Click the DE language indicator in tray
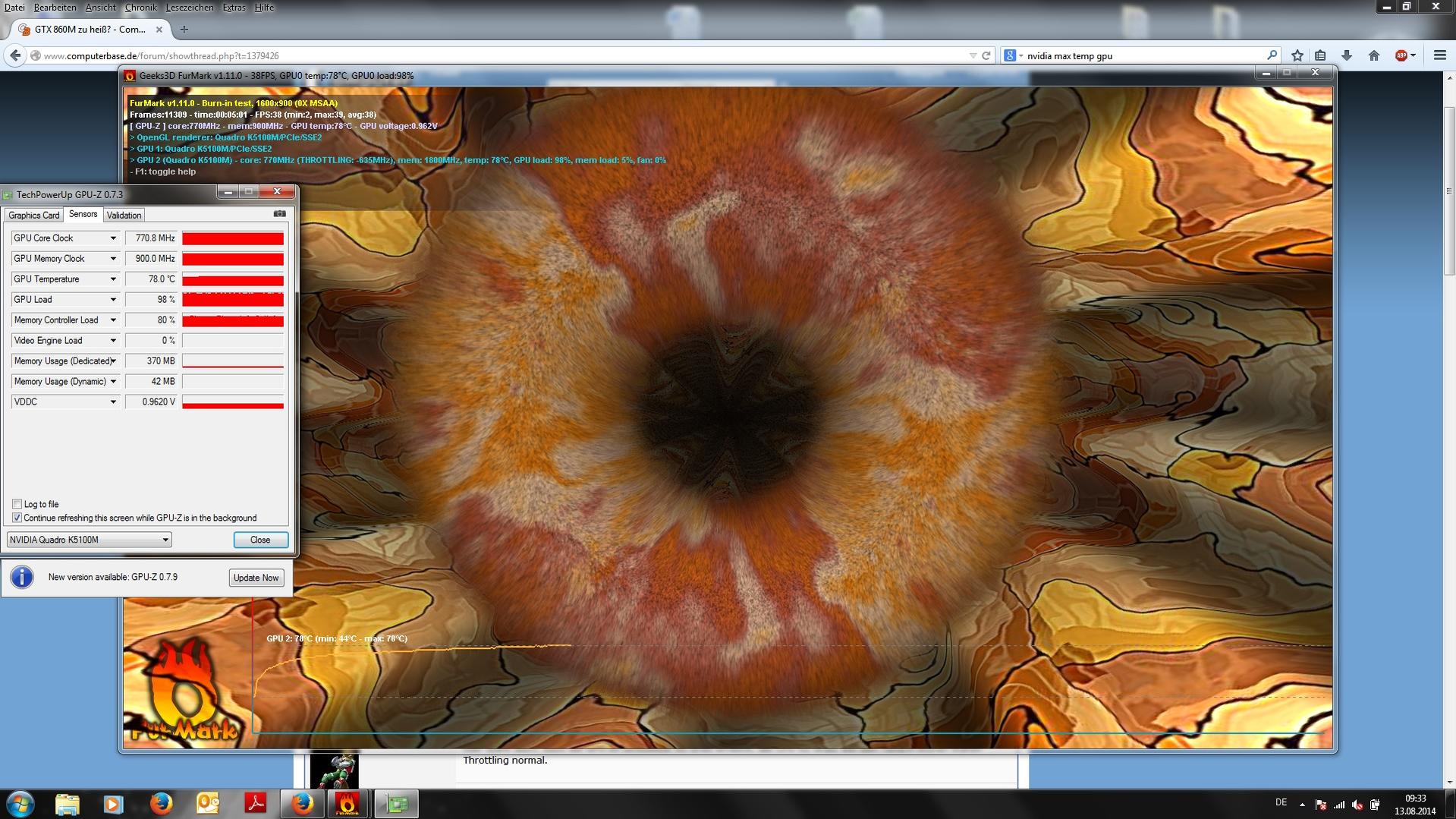Viewport: 1456px width, 819px height. point(1281,803)
